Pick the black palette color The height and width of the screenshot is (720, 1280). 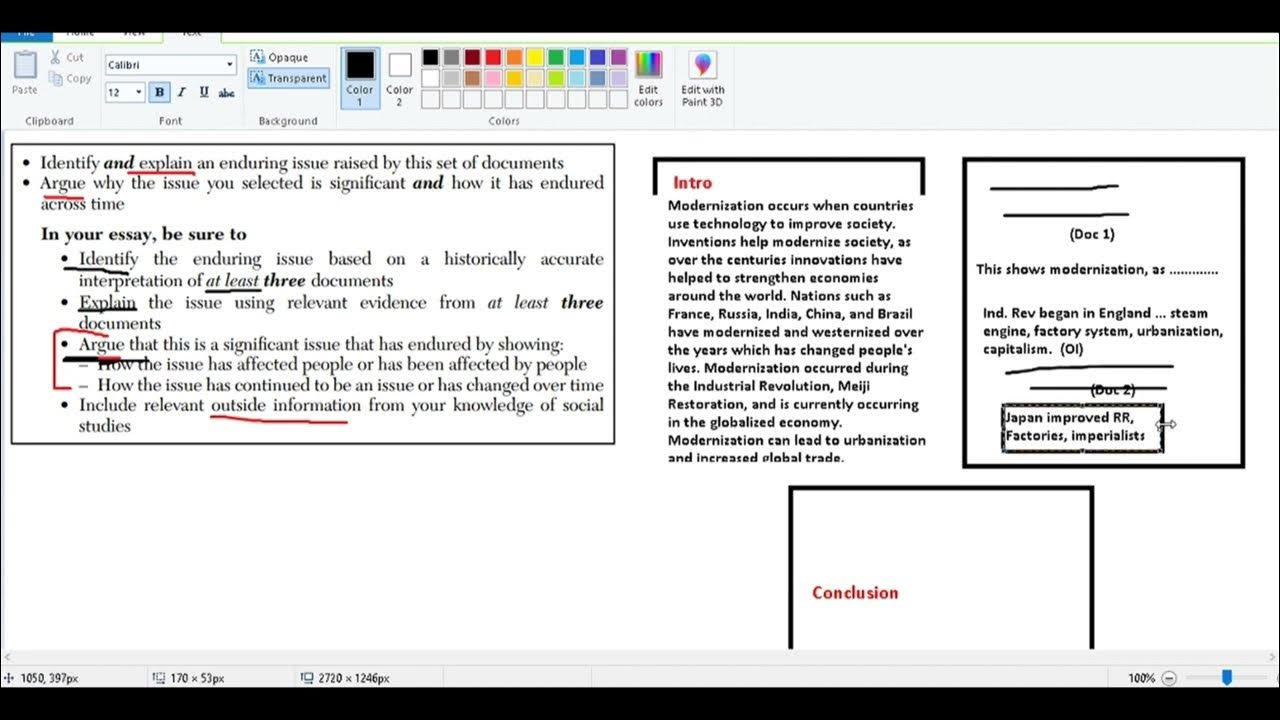430,58
